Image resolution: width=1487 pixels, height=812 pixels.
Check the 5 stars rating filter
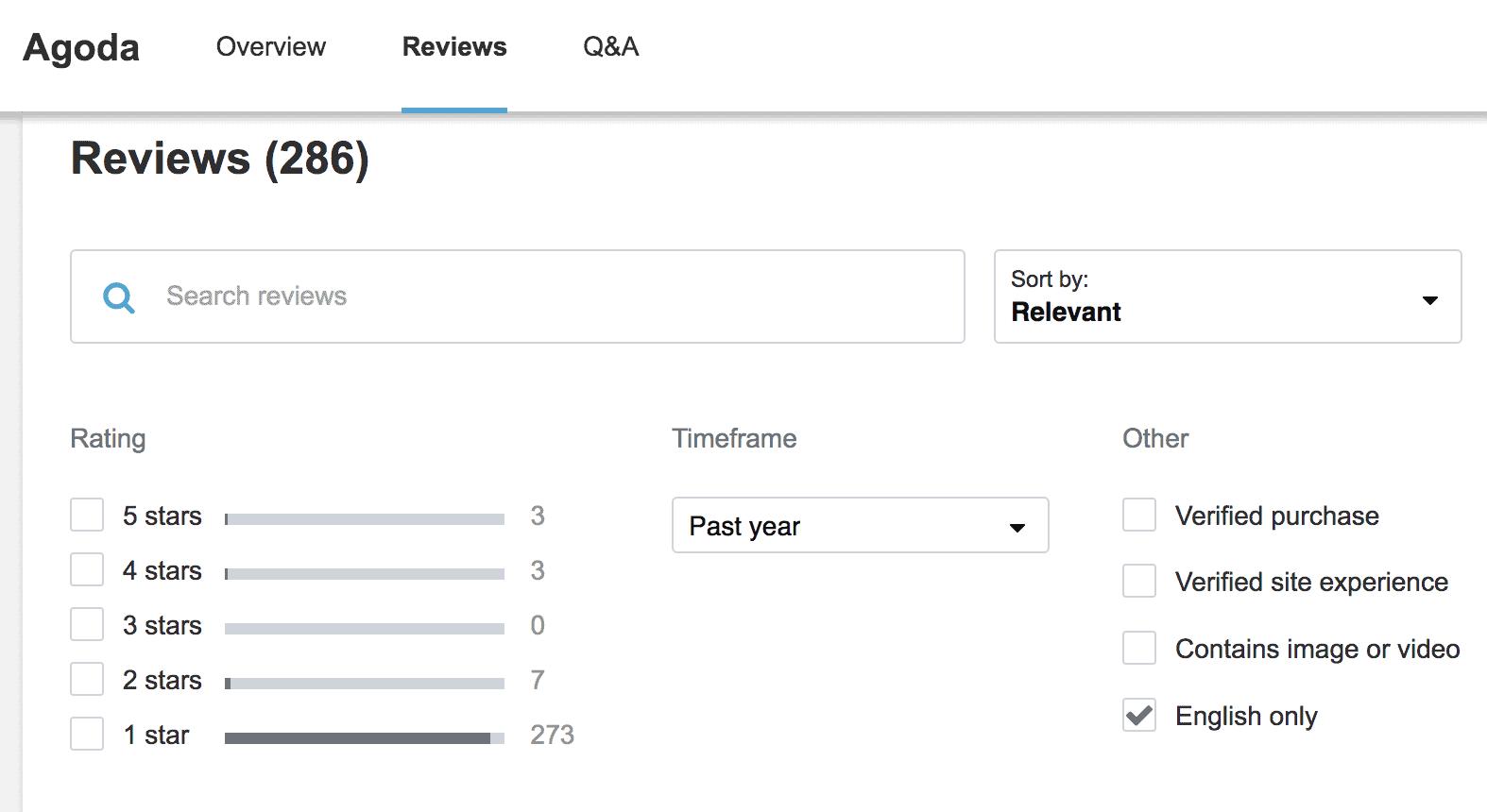click(x=87, y=516)
